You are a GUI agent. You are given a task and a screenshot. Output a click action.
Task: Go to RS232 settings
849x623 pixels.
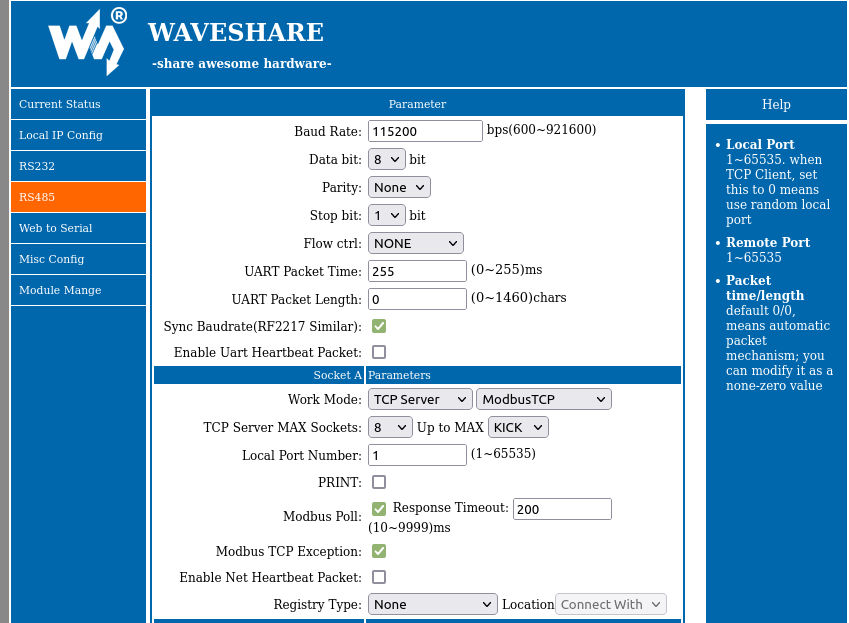point(78,166)
